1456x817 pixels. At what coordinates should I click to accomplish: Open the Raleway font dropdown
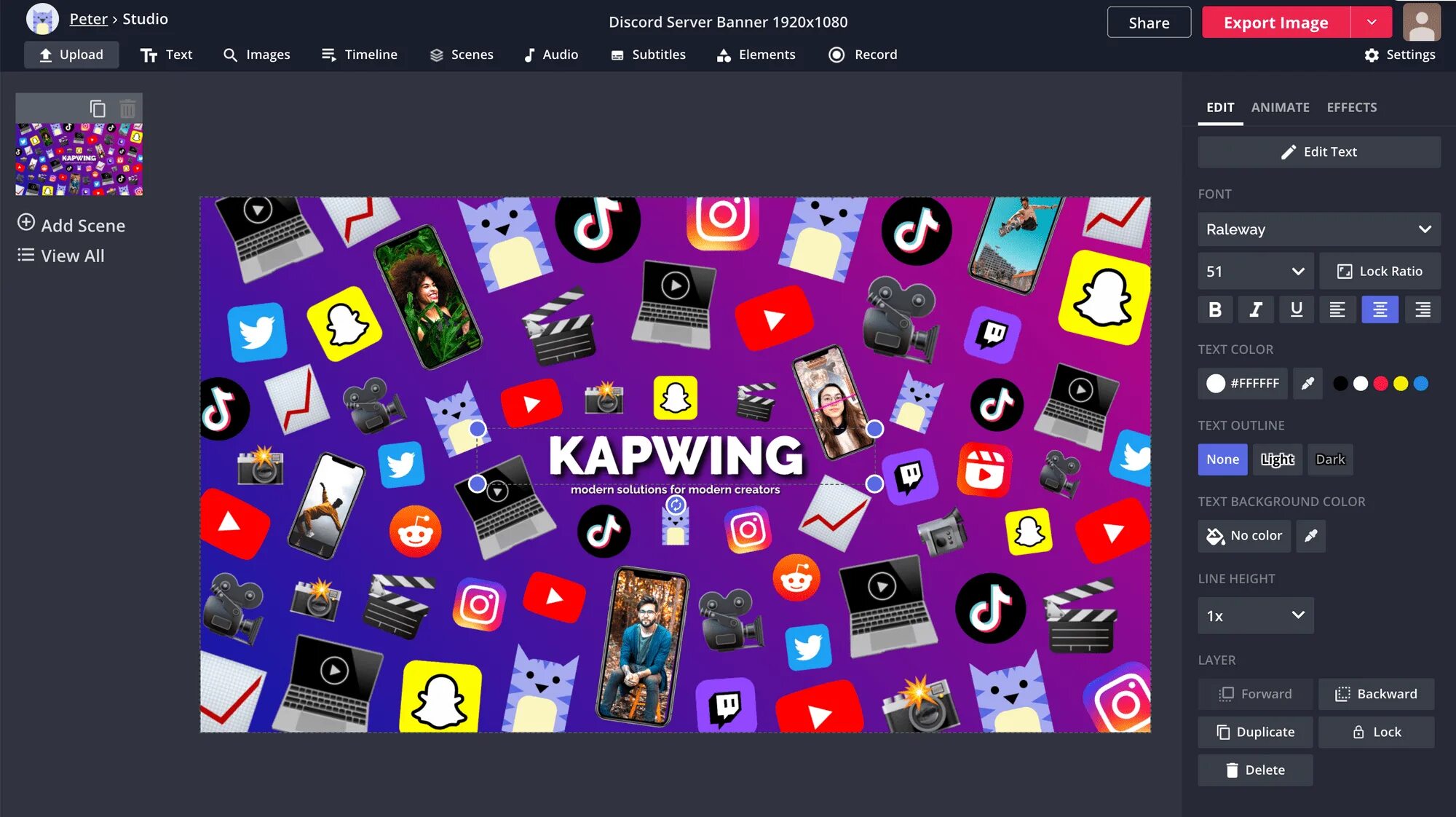(1318, 229)
